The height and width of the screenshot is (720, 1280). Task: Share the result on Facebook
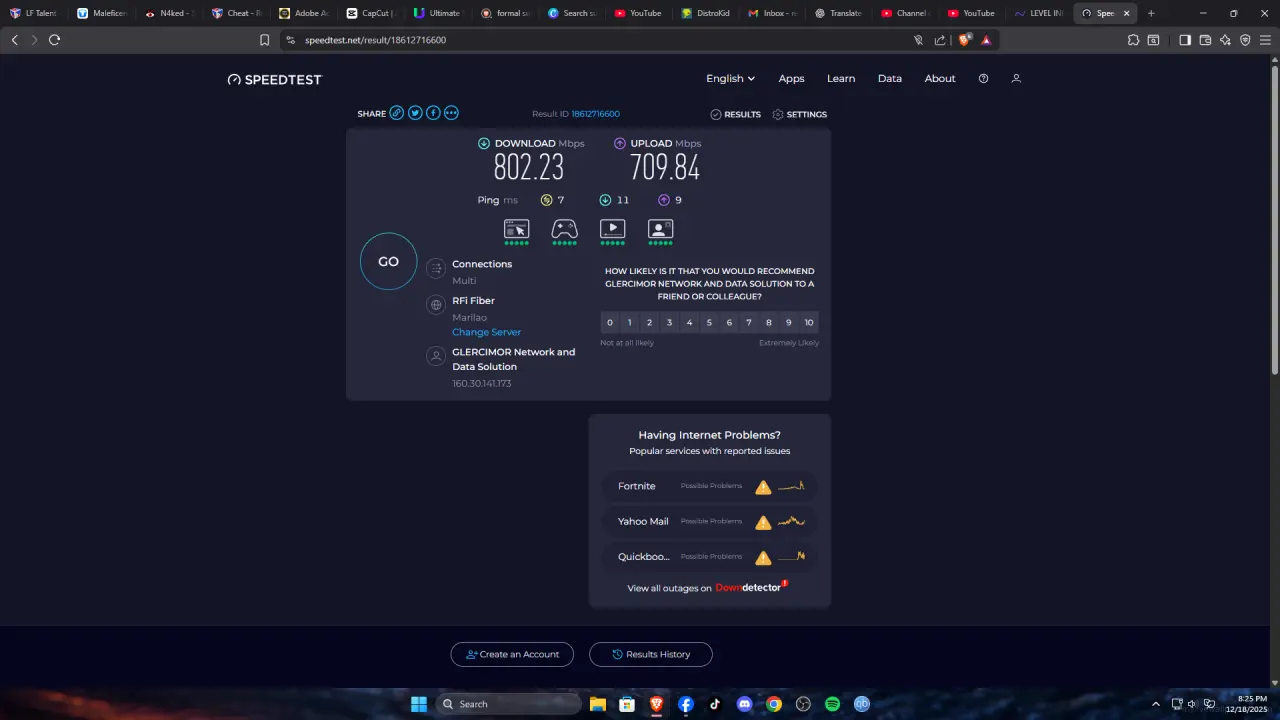pyautogui.click(x=433, y=113)
